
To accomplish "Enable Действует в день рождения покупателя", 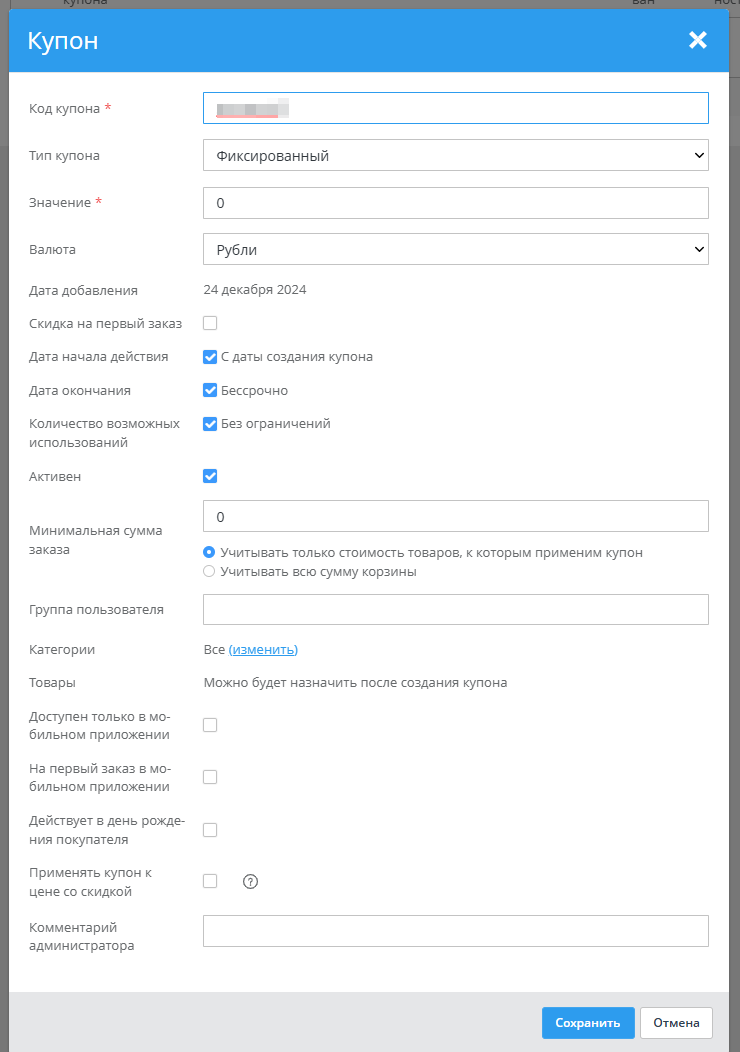I will click(210, 829).
